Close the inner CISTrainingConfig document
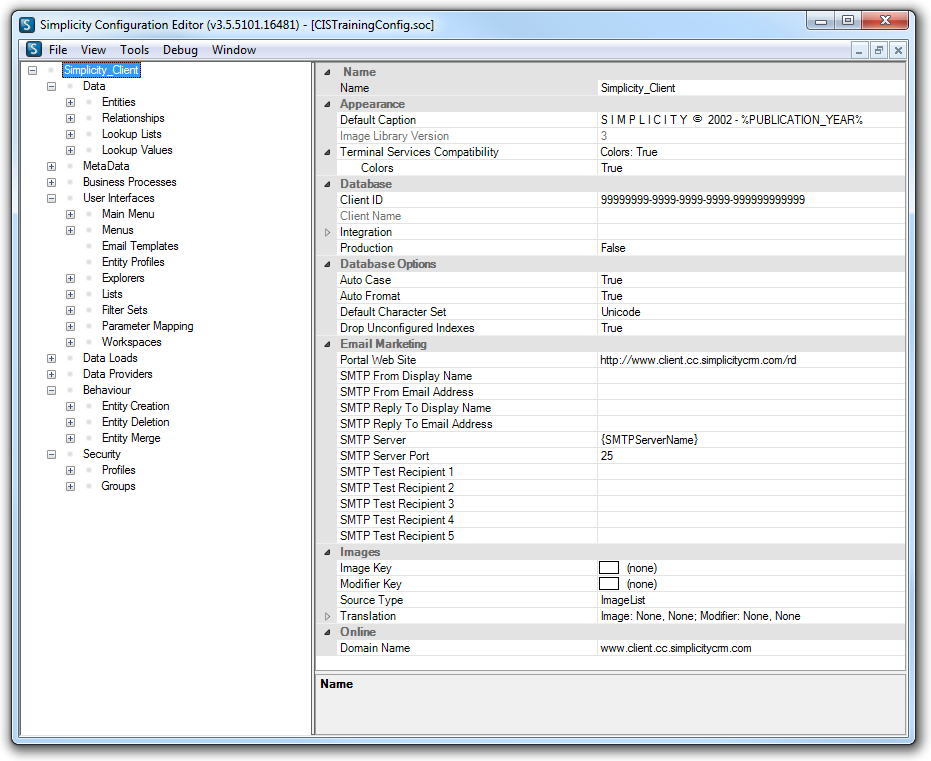Viewport: 931px width, 761px height. (898, 50)
